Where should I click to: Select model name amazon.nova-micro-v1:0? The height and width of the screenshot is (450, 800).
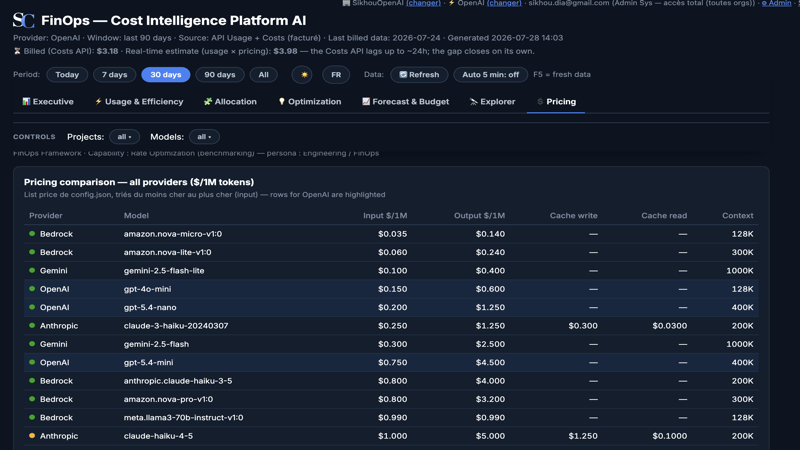pos(173,234)
